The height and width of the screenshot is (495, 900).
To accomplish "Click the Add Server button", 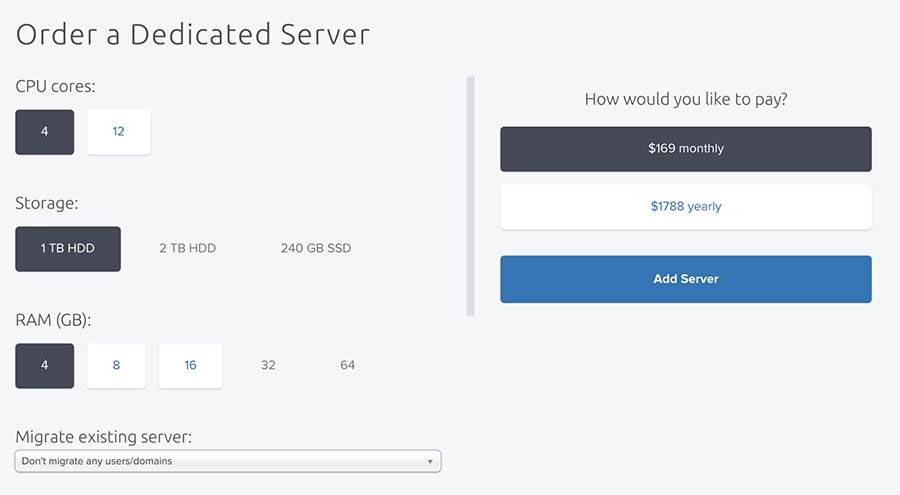I will point(686,279).
